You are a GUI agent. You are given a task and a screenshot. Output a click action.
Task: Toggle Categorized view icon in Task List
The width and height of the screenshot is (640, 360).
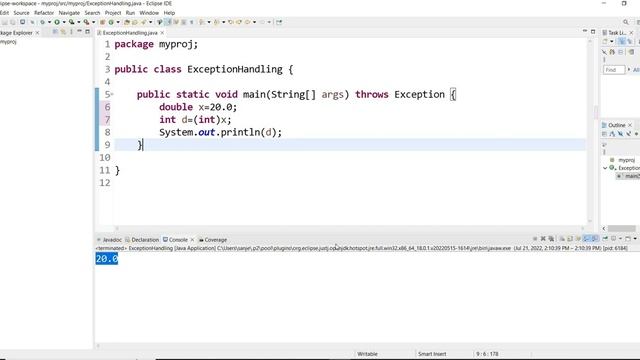(x=622, y=41)
